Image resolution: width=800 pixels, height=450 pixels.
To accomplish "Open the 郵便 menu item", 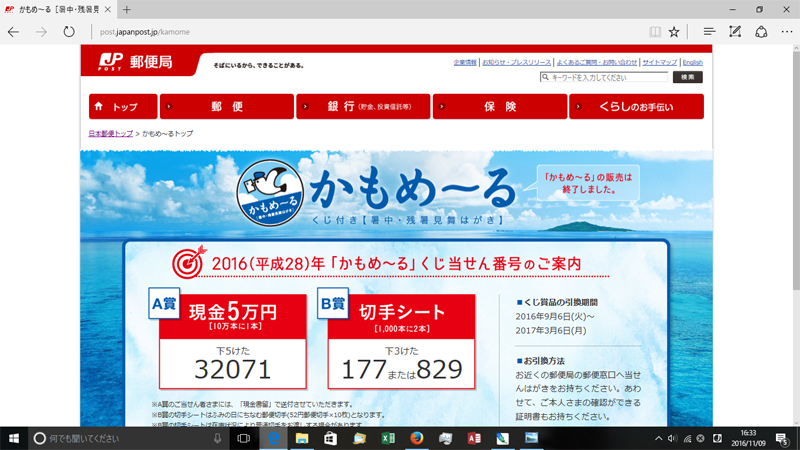I will pyautogui.click(x=227, y=106).
